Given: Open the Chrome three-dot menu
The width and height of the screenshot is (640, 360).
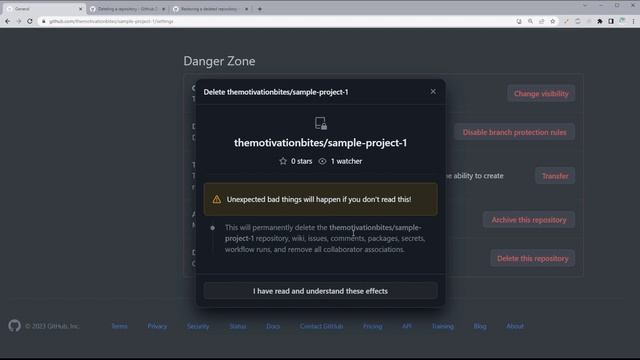Looking at the screenshot, I should coord(633,21).
